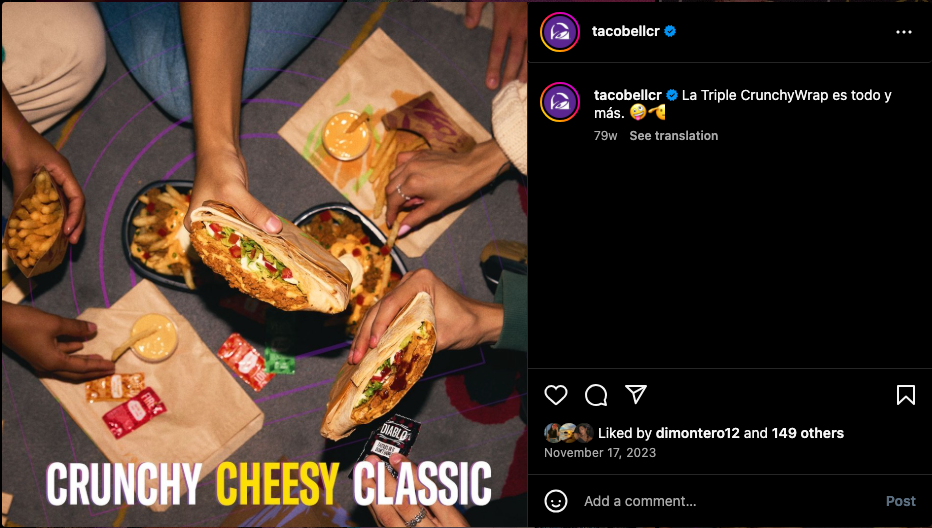
Task: Open the three-dot more options menu
Action: [x=903, y=32]
